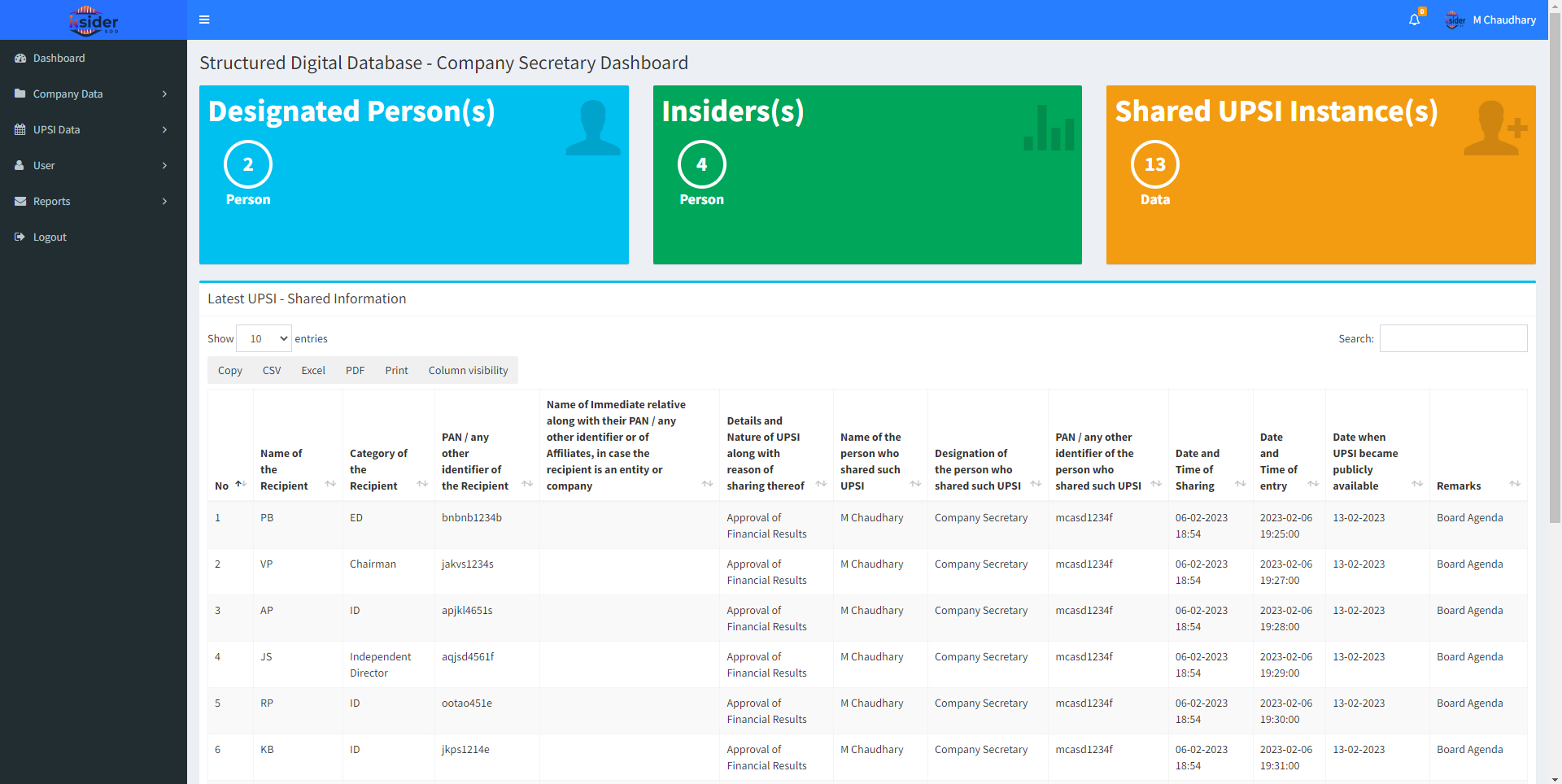The height and width of the screenshot is (784, 1562).
Task: Click the UPSI Data calendar icon
Action: (x=20, y=130)
